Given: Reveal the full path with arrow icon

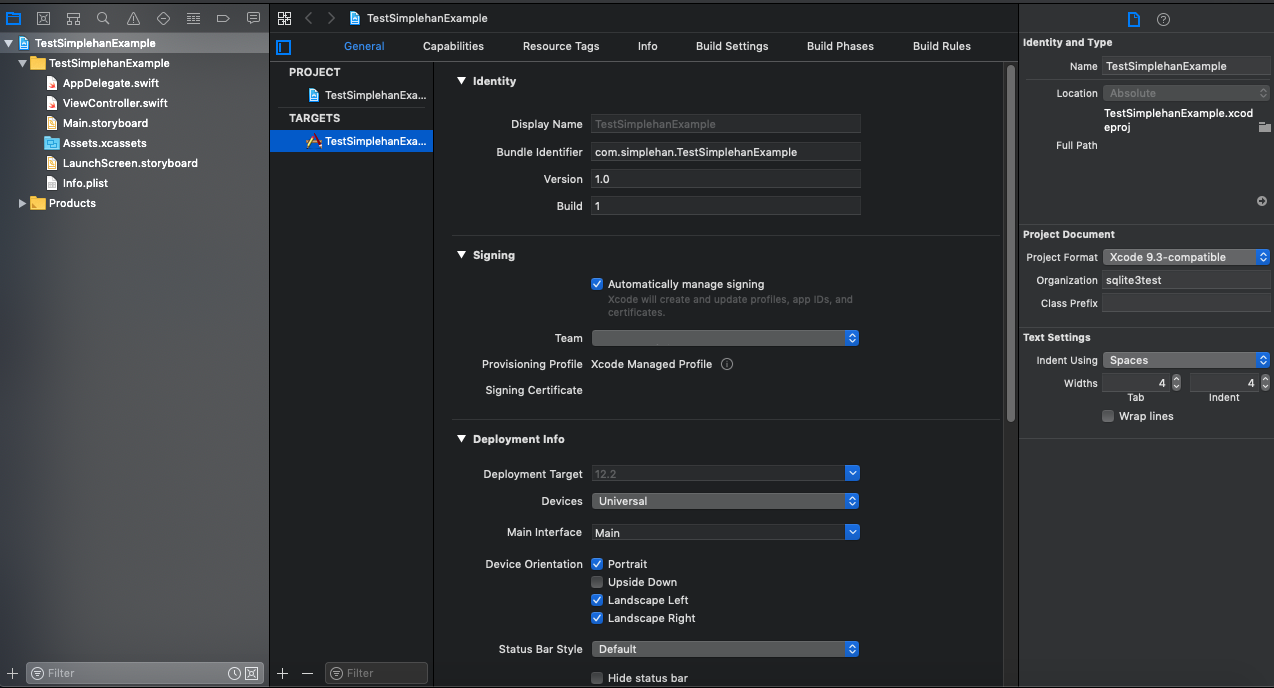Looking at the screenshot, I should click(x=1262, y=201).
